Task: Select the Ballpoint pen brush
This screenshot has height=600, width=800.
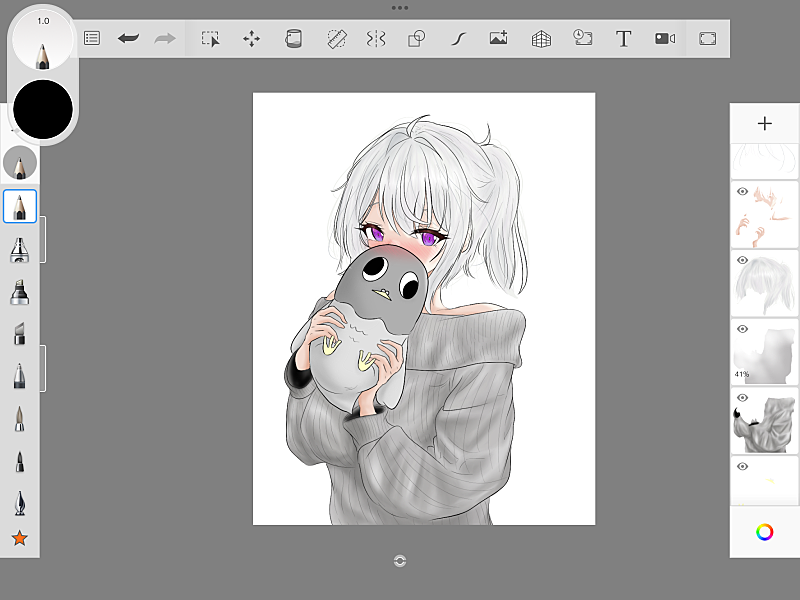Action: pos(19,377)
